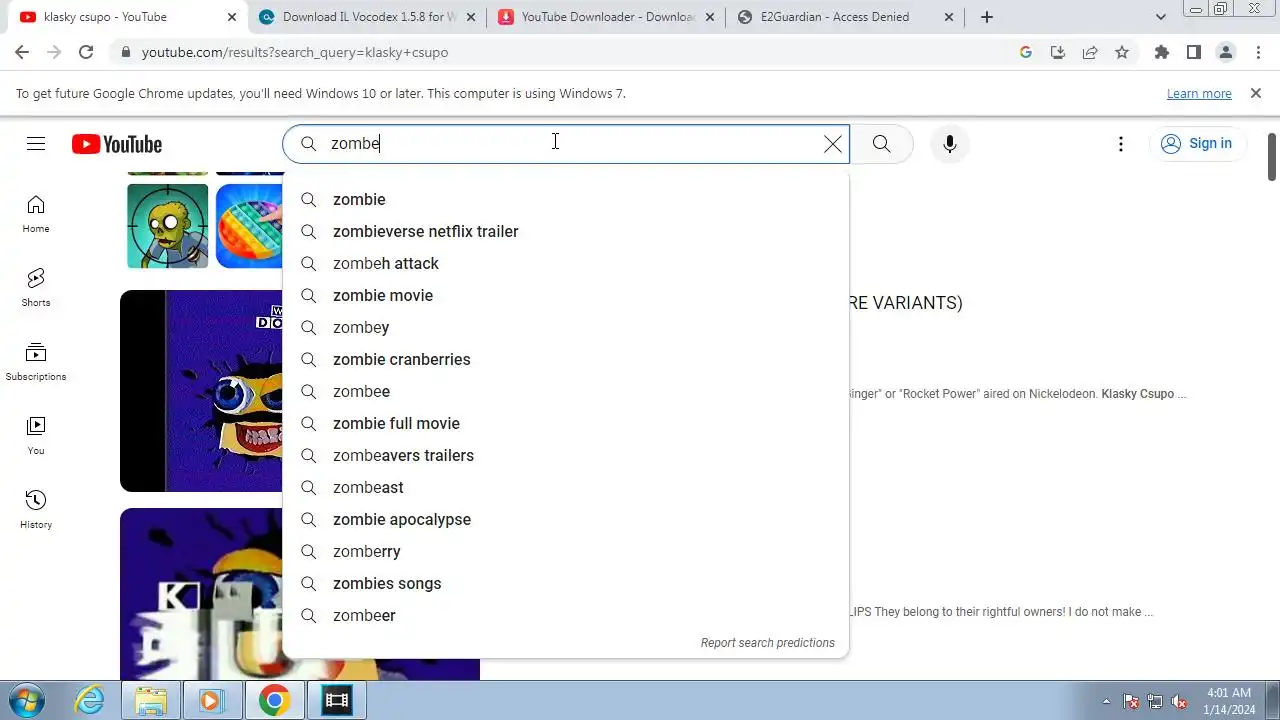Viewport: 1280px width, 720px height.
Task: Open Windows Explorer from taskbar
Action: [151, 701]
